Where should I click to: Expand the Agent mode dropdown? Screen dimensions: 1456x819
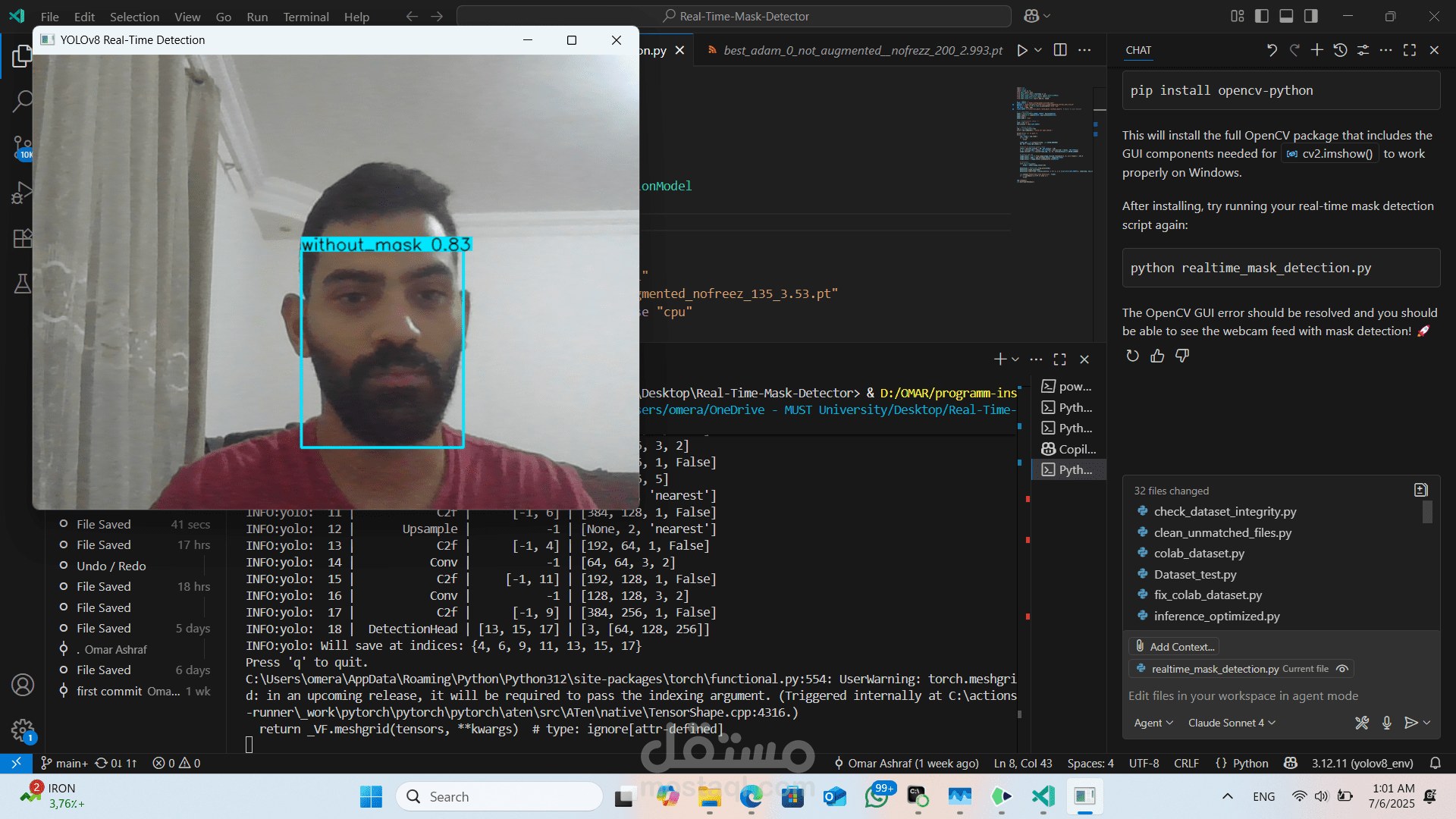point(1153,723)
